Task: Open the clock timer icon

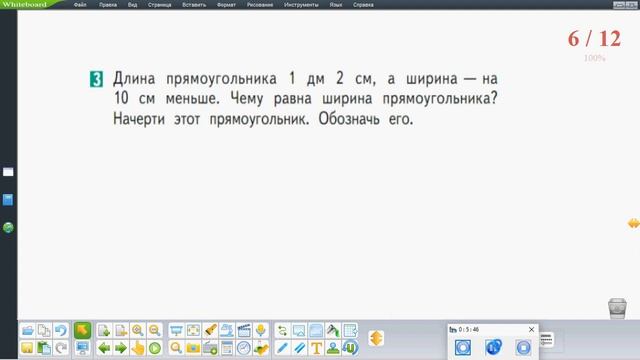Action: (x=244, y=348)
